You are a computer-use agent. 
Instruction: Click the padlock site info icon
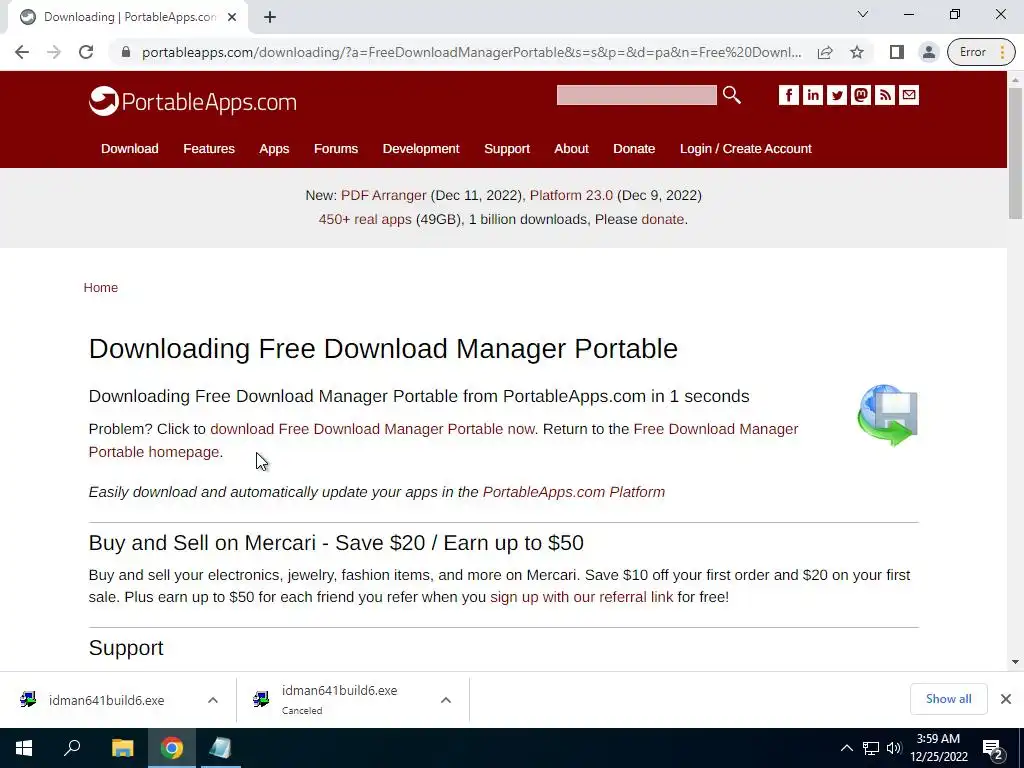pyautogui.click(x=126, y=52)
